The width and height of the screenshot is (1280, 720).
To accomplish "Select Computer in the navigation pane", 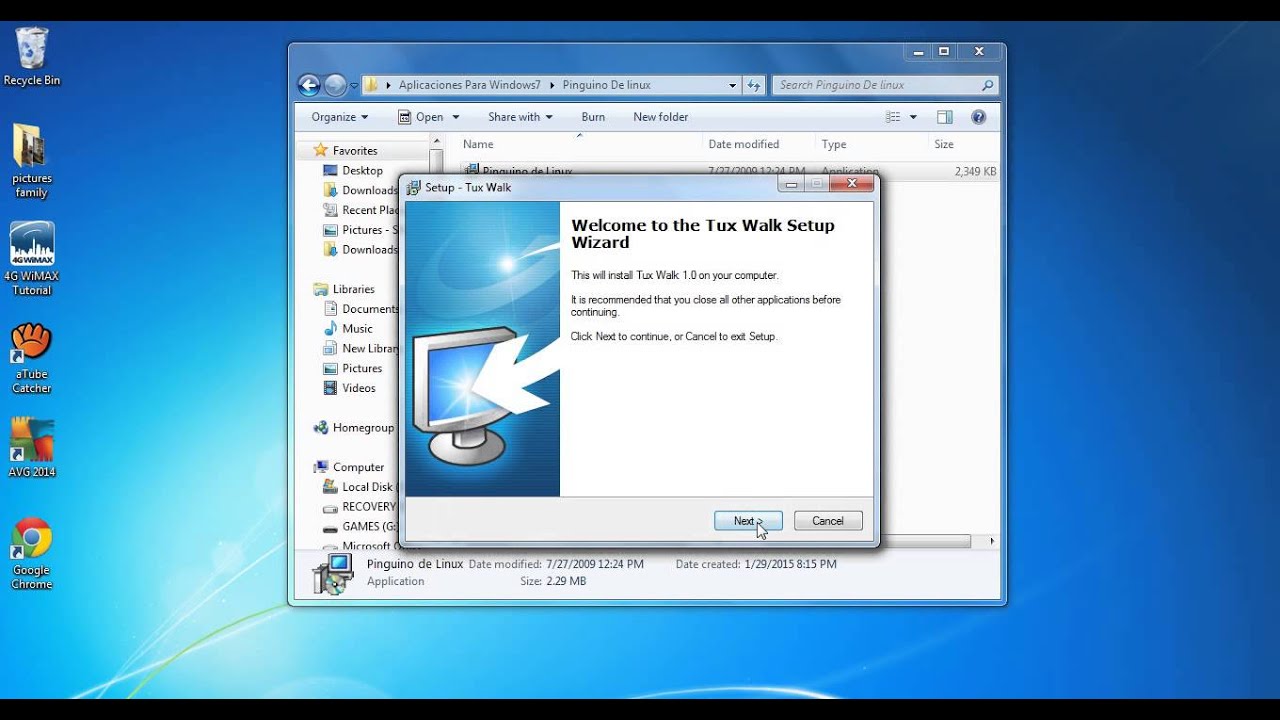I will point(349,467).
